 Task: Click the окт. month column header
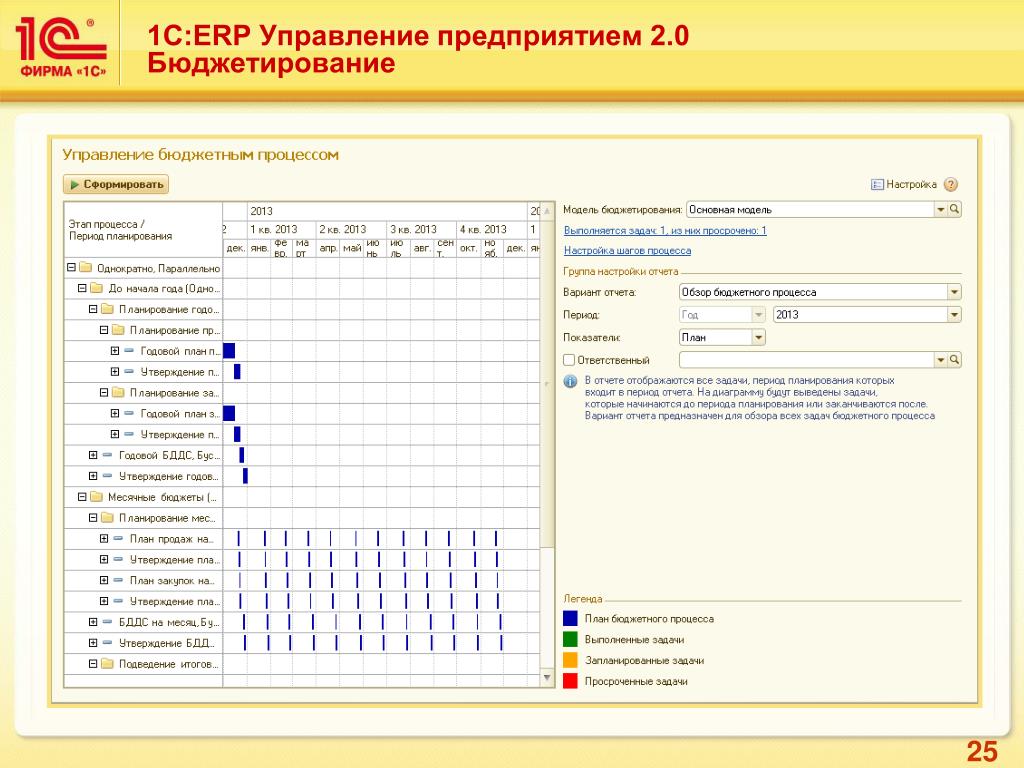point(468,248)
